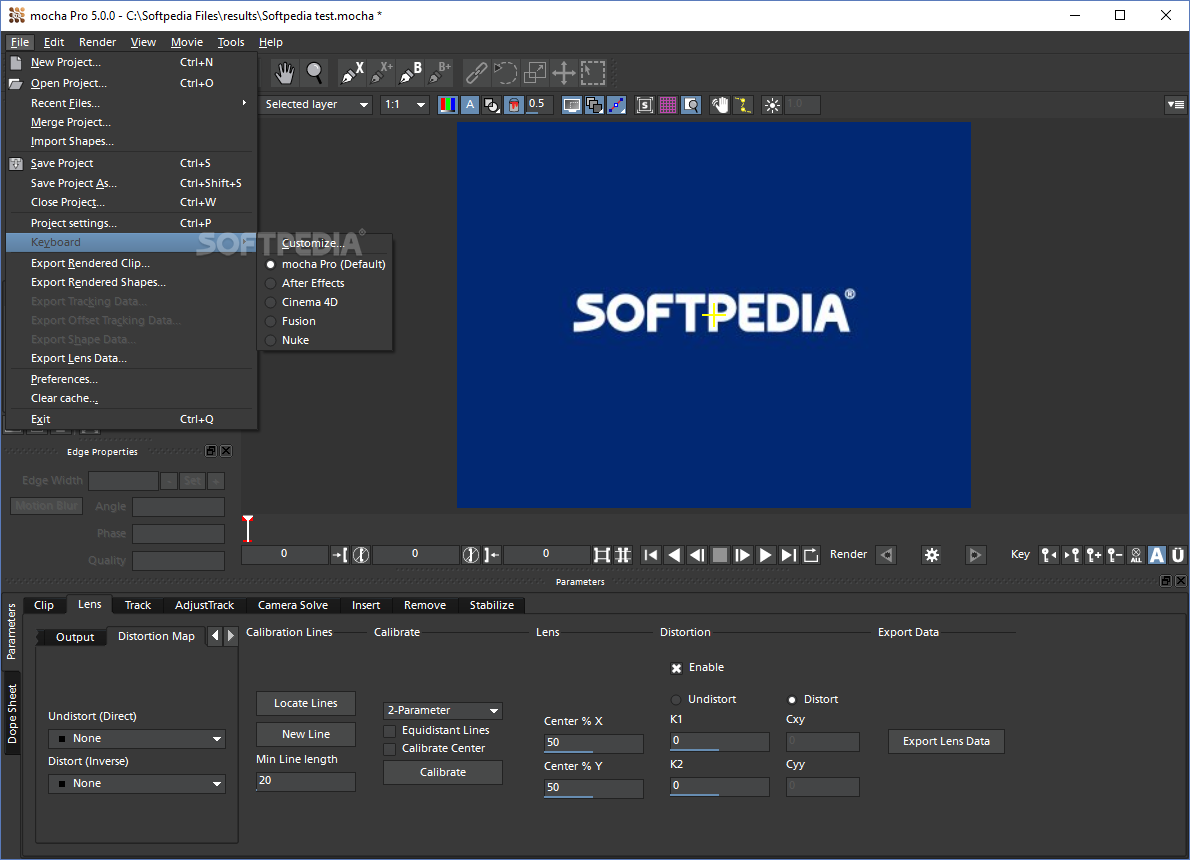
Task: Select the move crosshair arrows tool
Action: (x=564, y=73)
